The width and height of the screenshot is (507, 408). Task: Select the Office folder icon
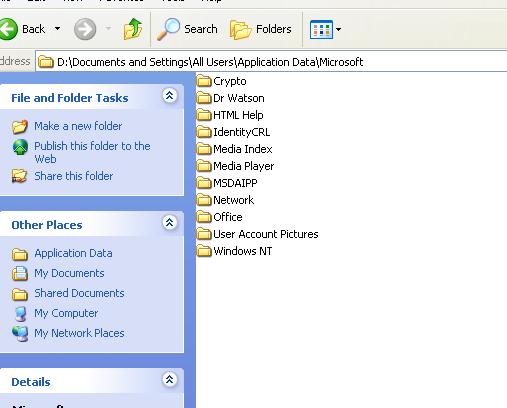204,217
